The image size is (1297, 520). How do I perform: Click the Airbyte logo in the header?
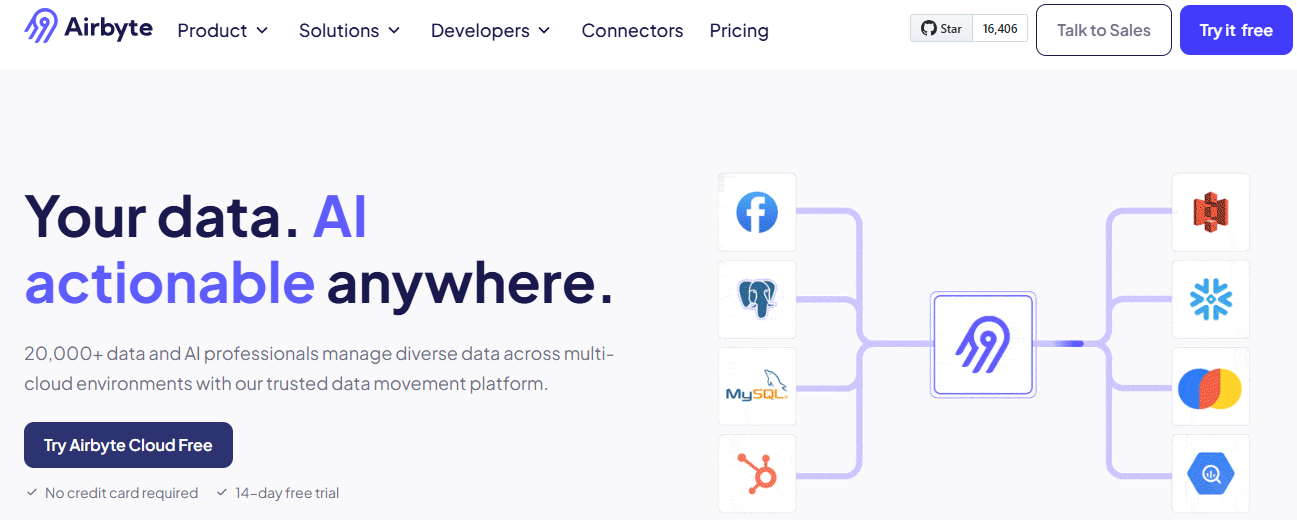[x=89, y=27]
